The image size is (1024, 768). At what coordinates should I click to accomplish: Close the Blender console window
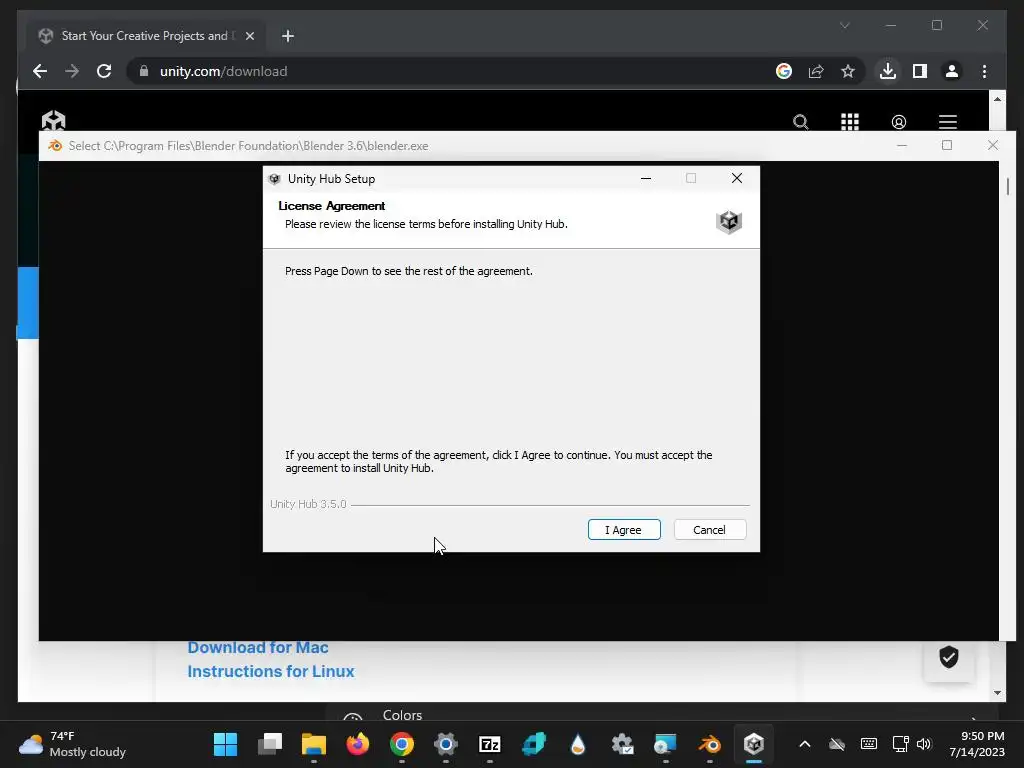tap(993, 146)
